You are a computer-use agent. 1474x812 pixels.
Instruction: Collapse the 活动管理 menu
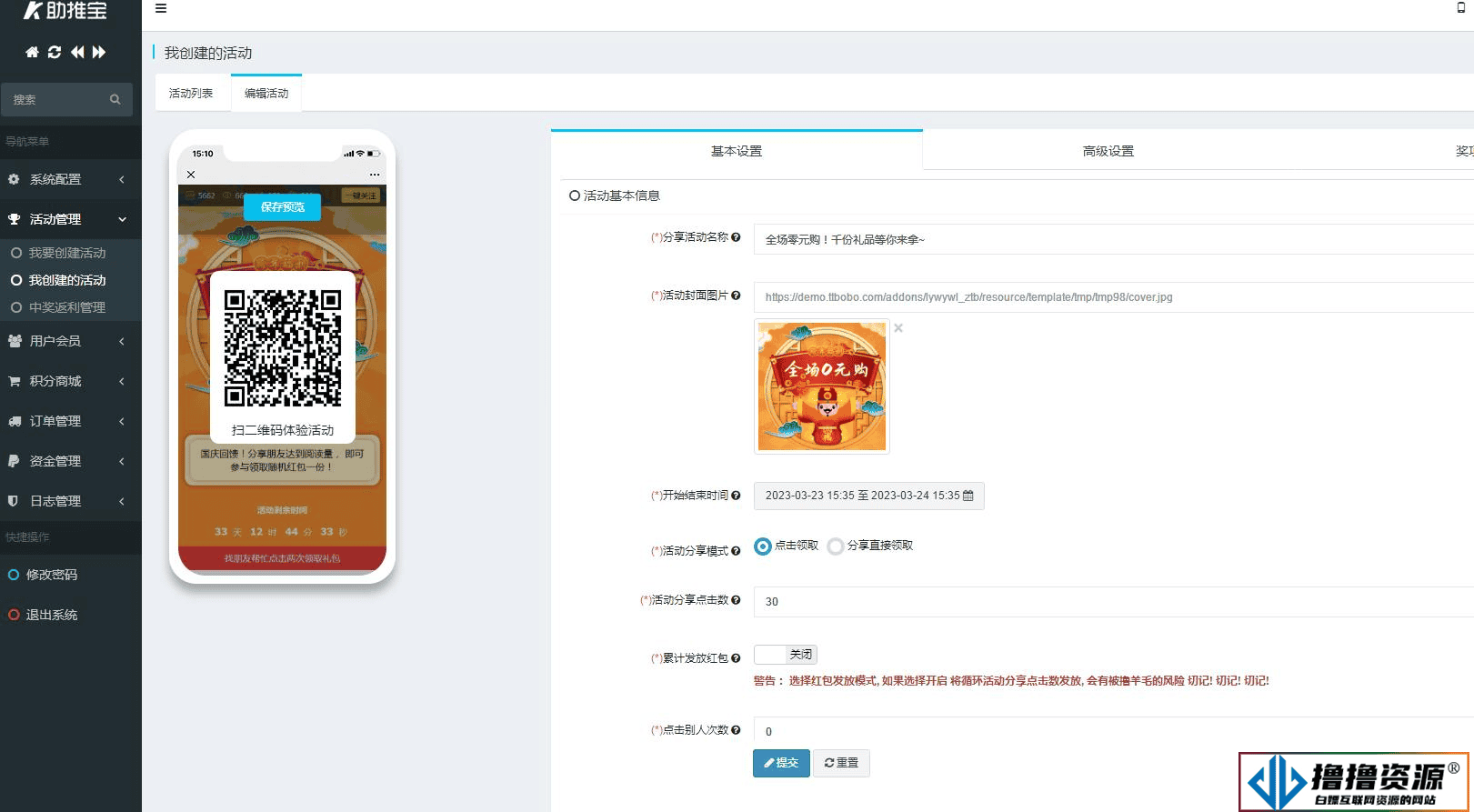tap(71, 219)
